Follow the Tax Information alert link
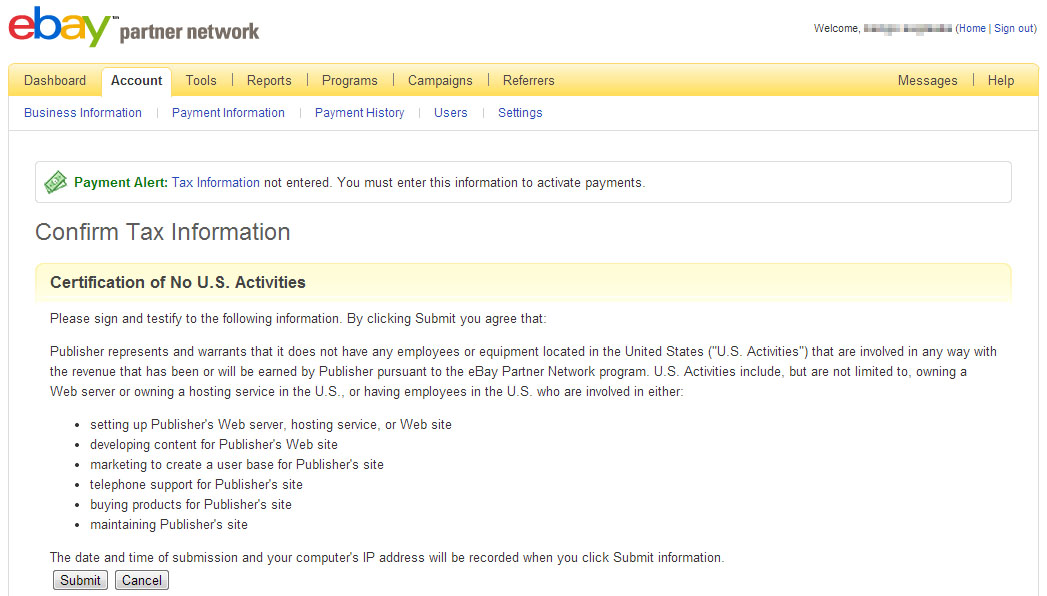The height and width of the screenshot is (596, 1047). coord(216,182)
